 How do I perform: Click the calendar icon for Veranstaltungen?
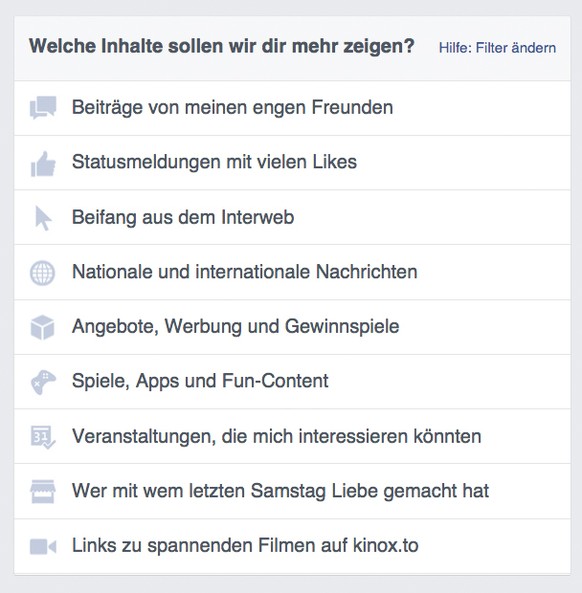point(43,437)
